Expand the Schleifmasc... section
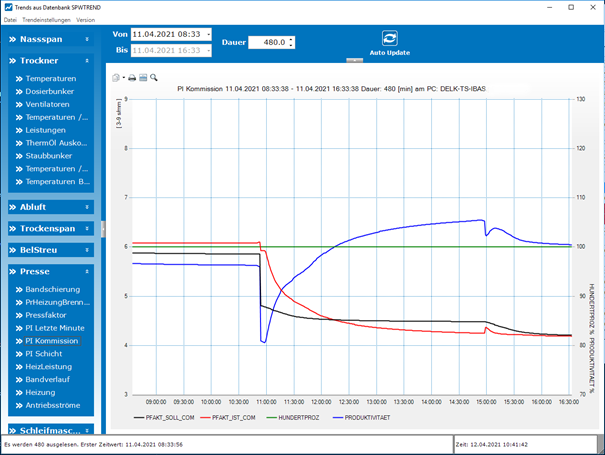605x455 pixels. pyautogui.click(x=87, y=430)
